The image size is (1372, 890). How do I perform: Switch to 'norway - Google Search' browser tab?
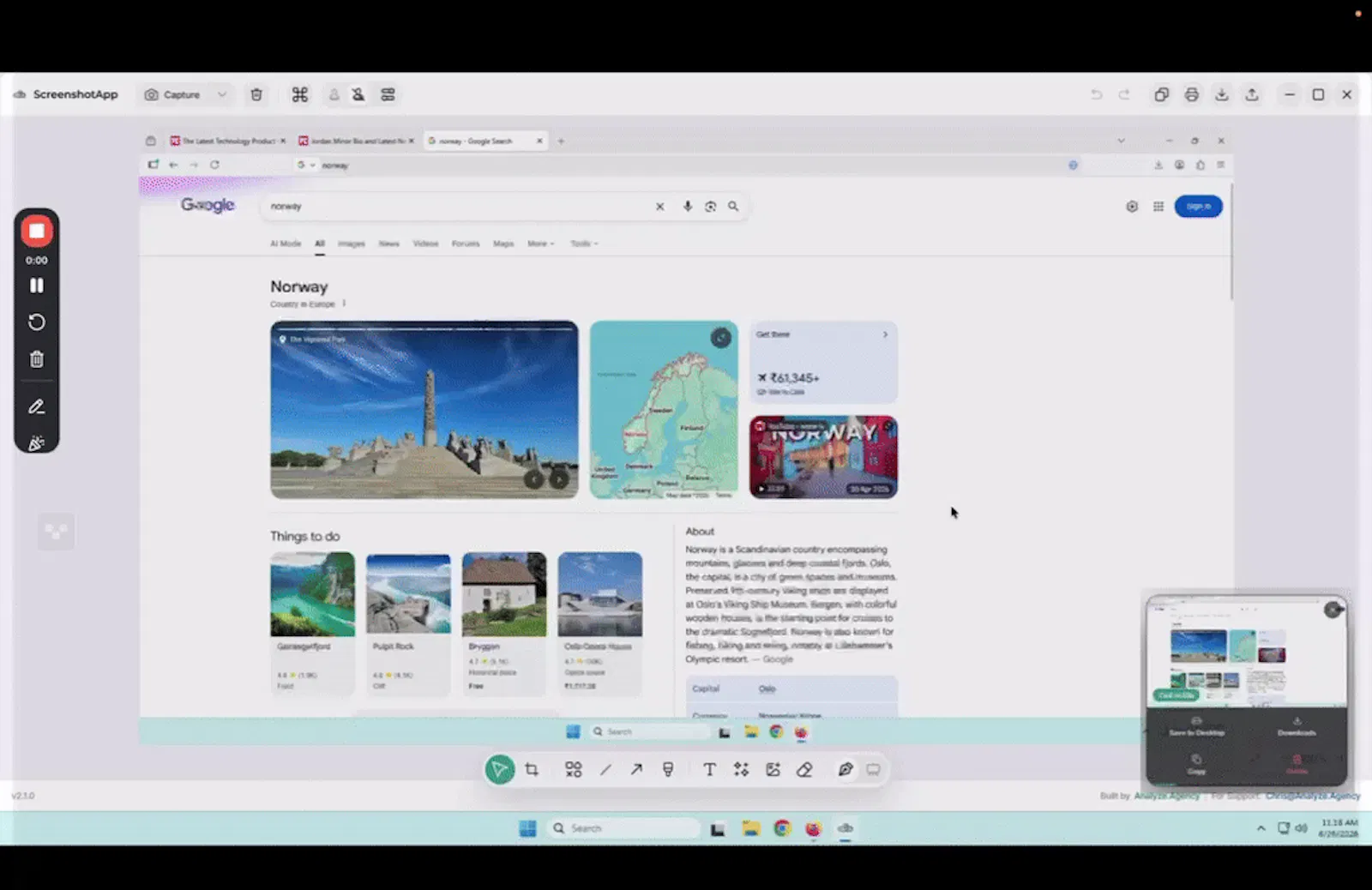coord(485,141)
